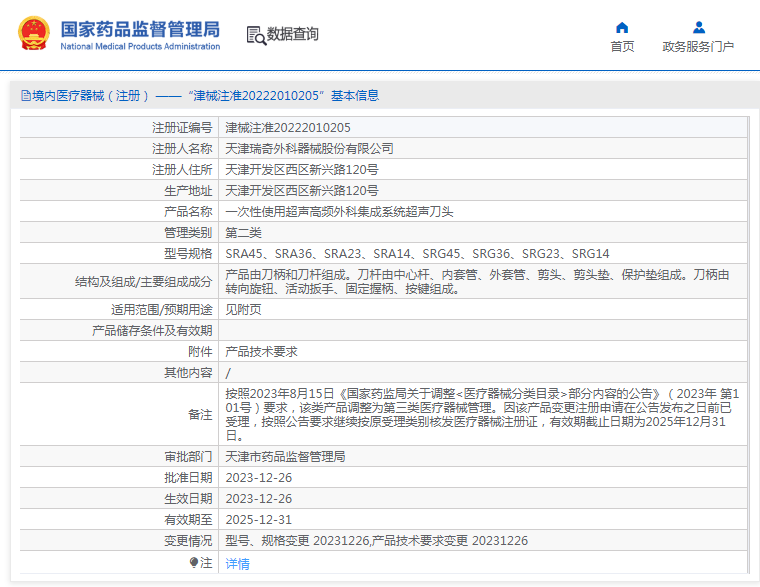Open the data query search icon
This screenshot has height=587, width=760.
[256, 35]
